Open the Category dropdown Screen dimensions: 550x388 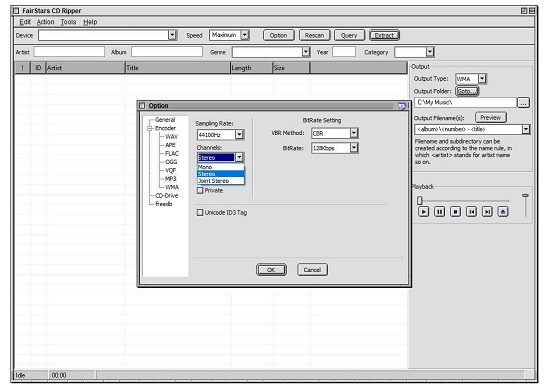click(x=430, y=52)
